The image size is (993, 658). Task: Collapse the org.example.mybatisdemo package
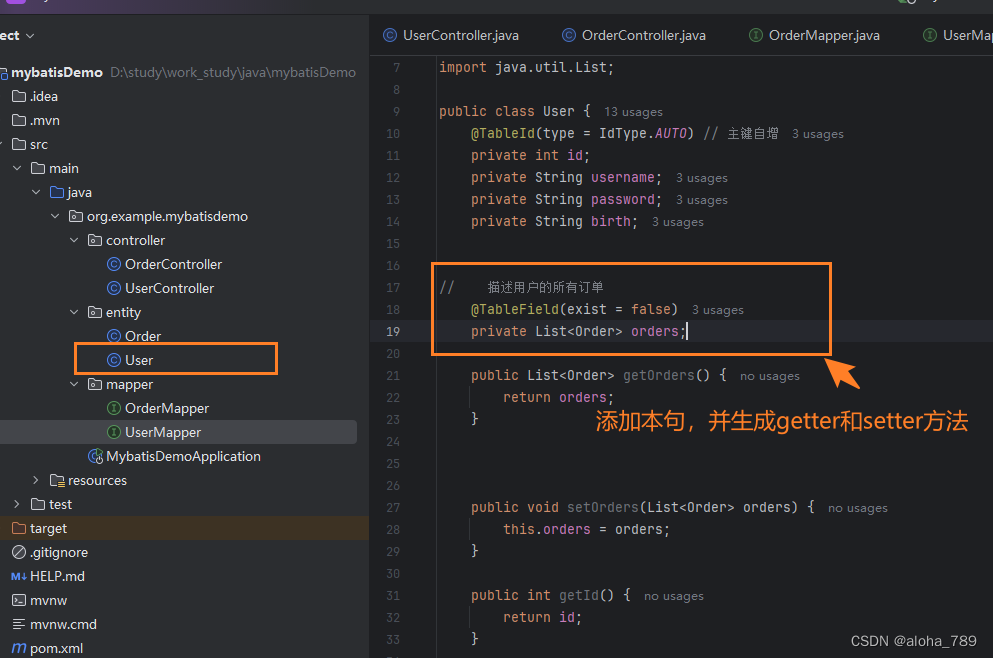[55, 217]
